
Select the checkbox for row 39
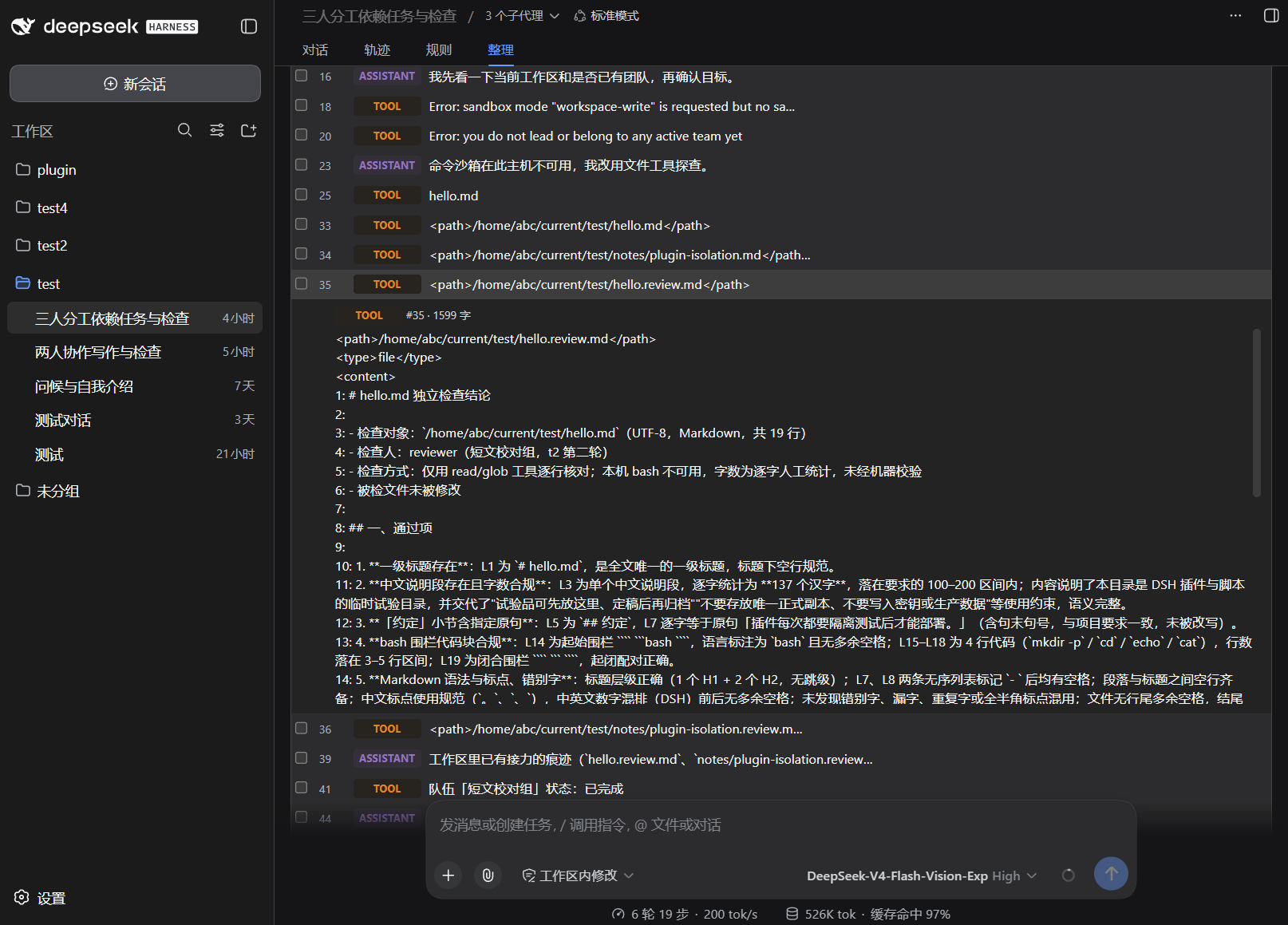click(302, 757)
